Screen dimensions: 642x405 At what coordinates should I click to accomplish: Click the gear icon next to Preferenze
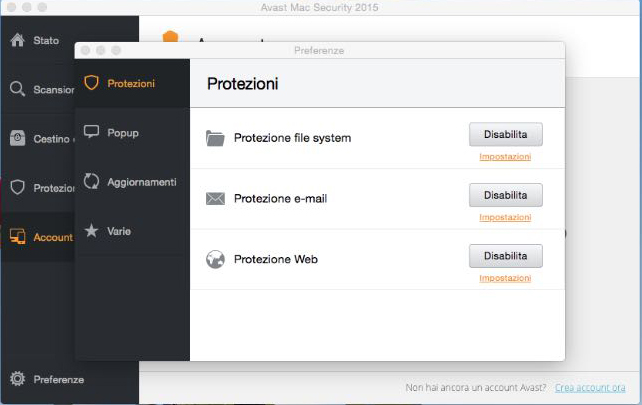[x=17, y=379]
